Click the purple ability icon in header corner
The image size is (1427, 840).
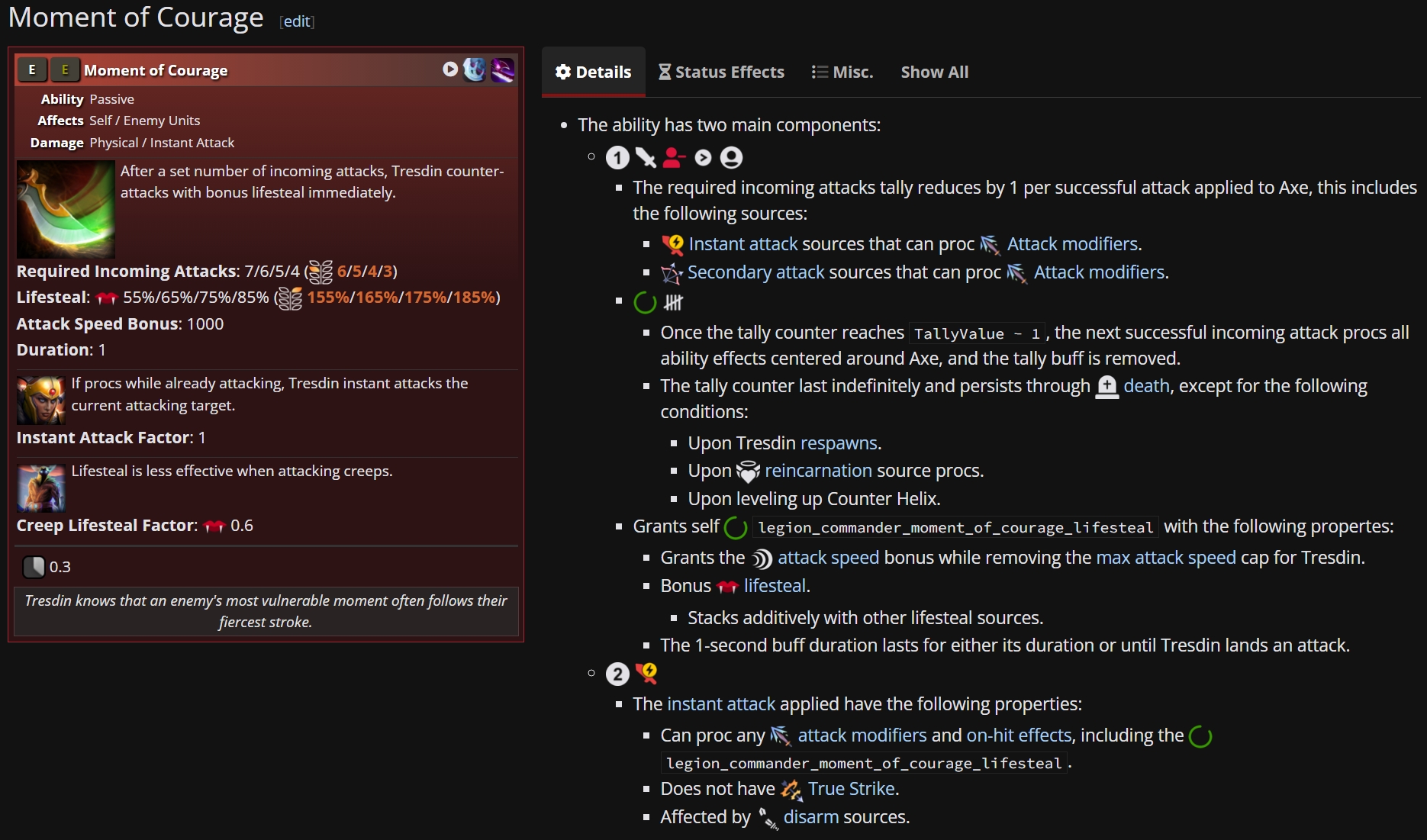pos(502,70)
